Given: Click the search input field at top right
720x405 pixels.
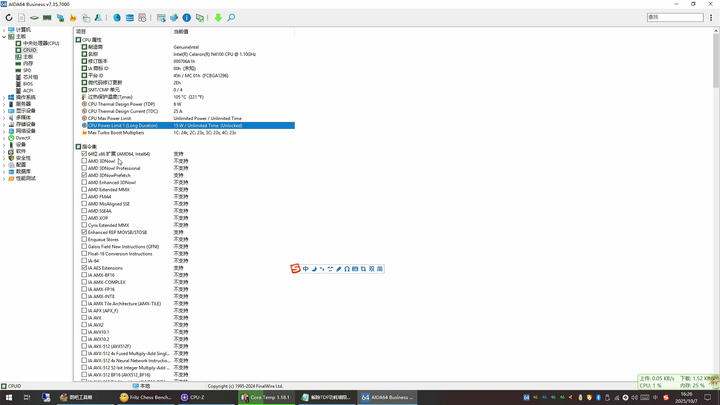Looking at the screenshot, I should pyautogui.click(x=675, y=17).
